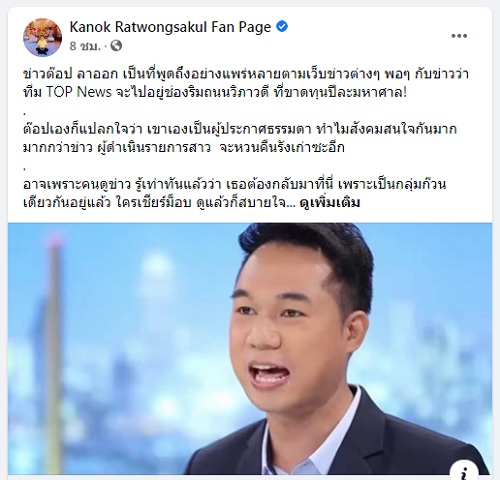Click the dot separator between timestamp and globe
This screenshot has width=500, height=480.
coord(105,46)
